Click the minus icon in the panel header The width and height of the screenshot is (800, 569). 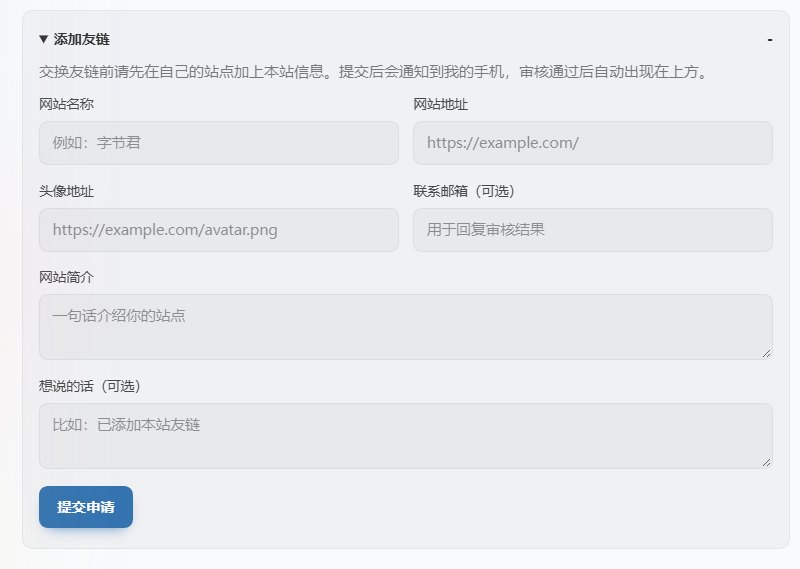pyautogui.click(x=769, y=39)
